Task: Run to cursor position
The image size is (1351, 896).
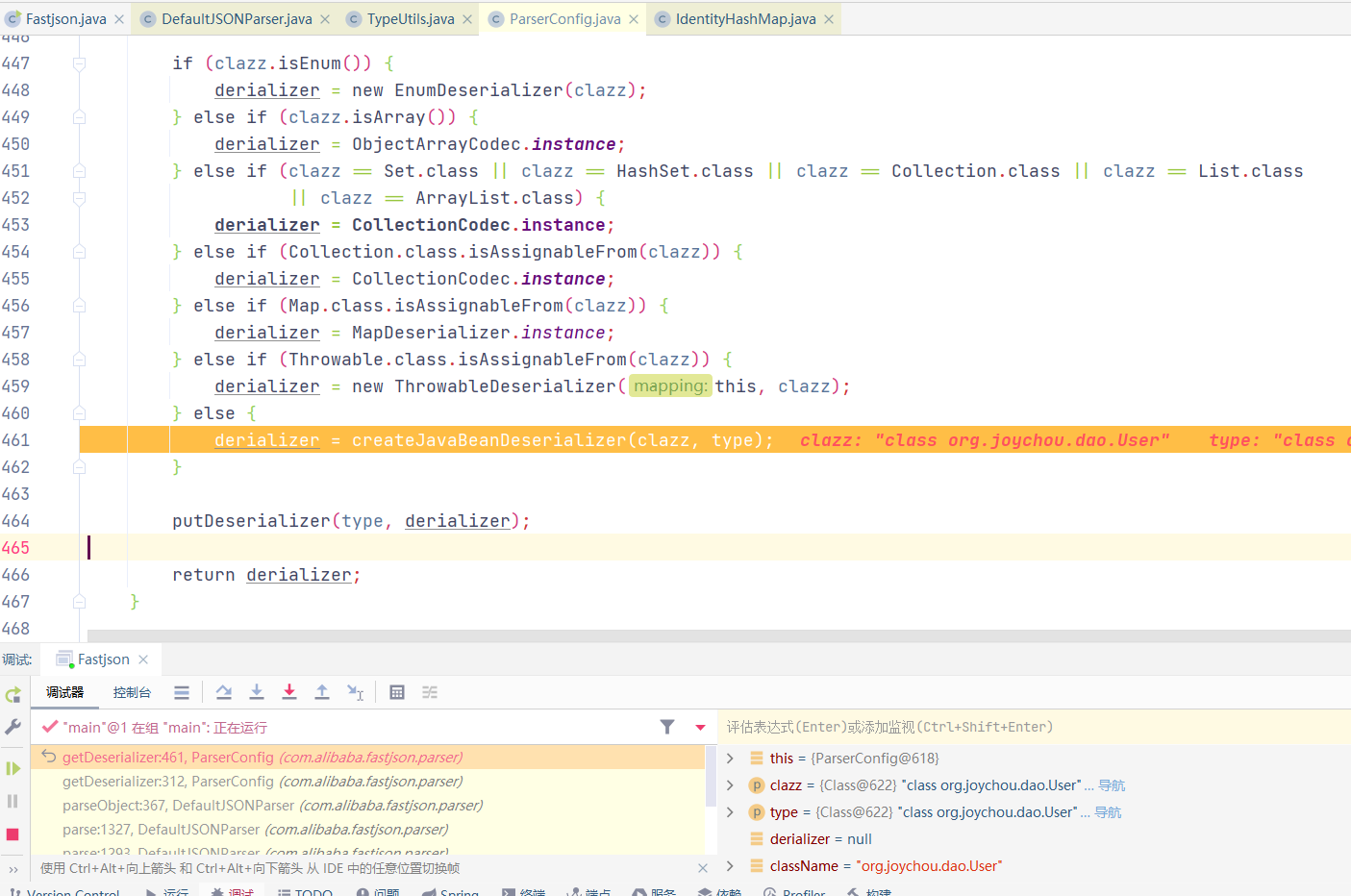Action: (355, 692)
